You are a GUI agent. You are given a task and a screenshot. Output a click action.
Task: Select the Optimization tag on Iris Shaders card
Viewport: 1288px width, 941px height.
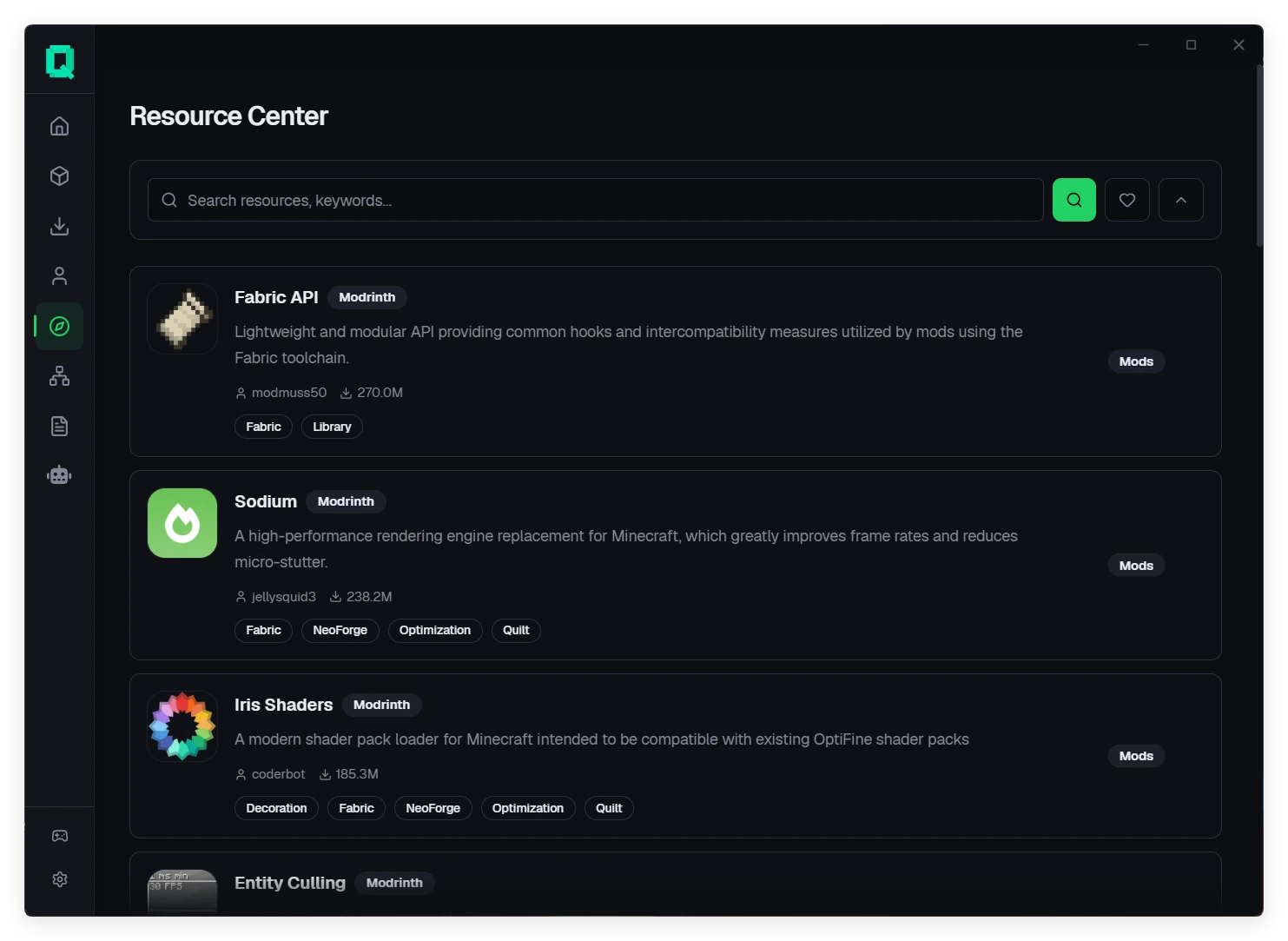point(528,808)
